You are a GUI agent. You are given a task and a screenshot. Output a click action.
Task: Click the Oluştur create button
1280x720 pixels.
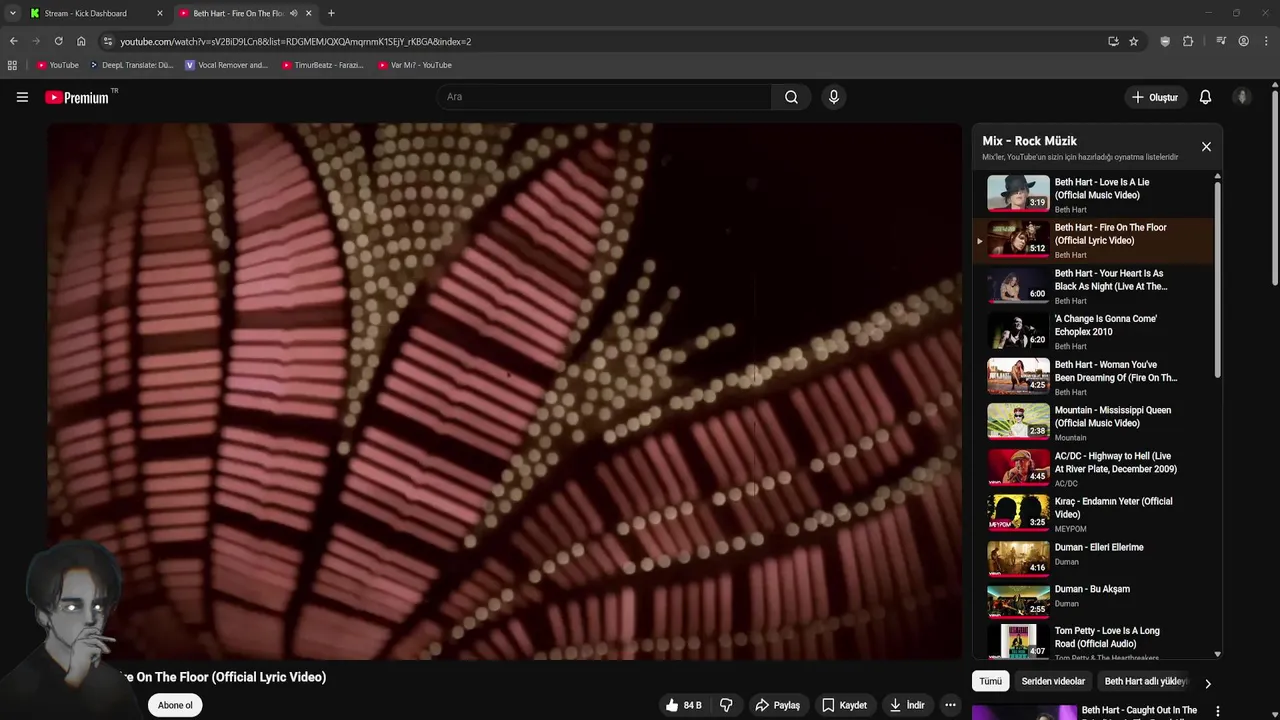(1155, 97)
